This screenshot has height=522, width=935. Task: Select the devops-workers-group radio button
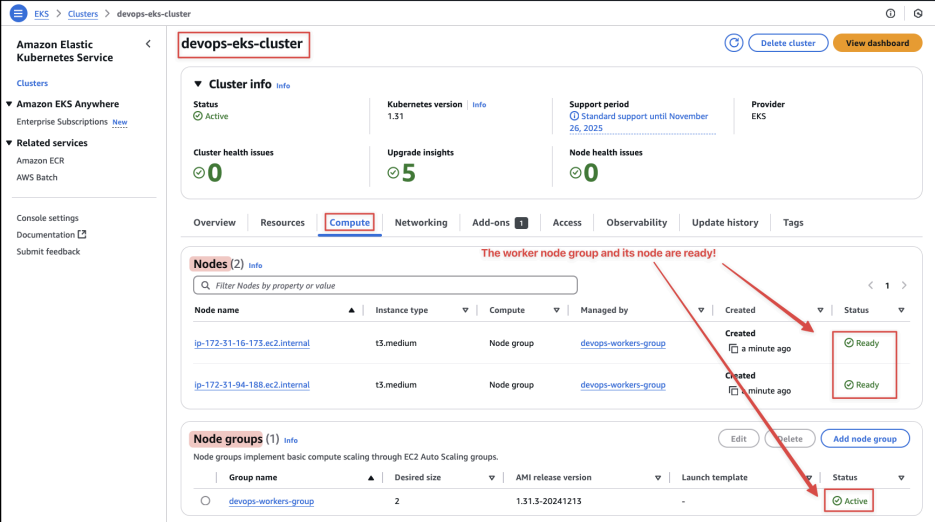(205, 501)
